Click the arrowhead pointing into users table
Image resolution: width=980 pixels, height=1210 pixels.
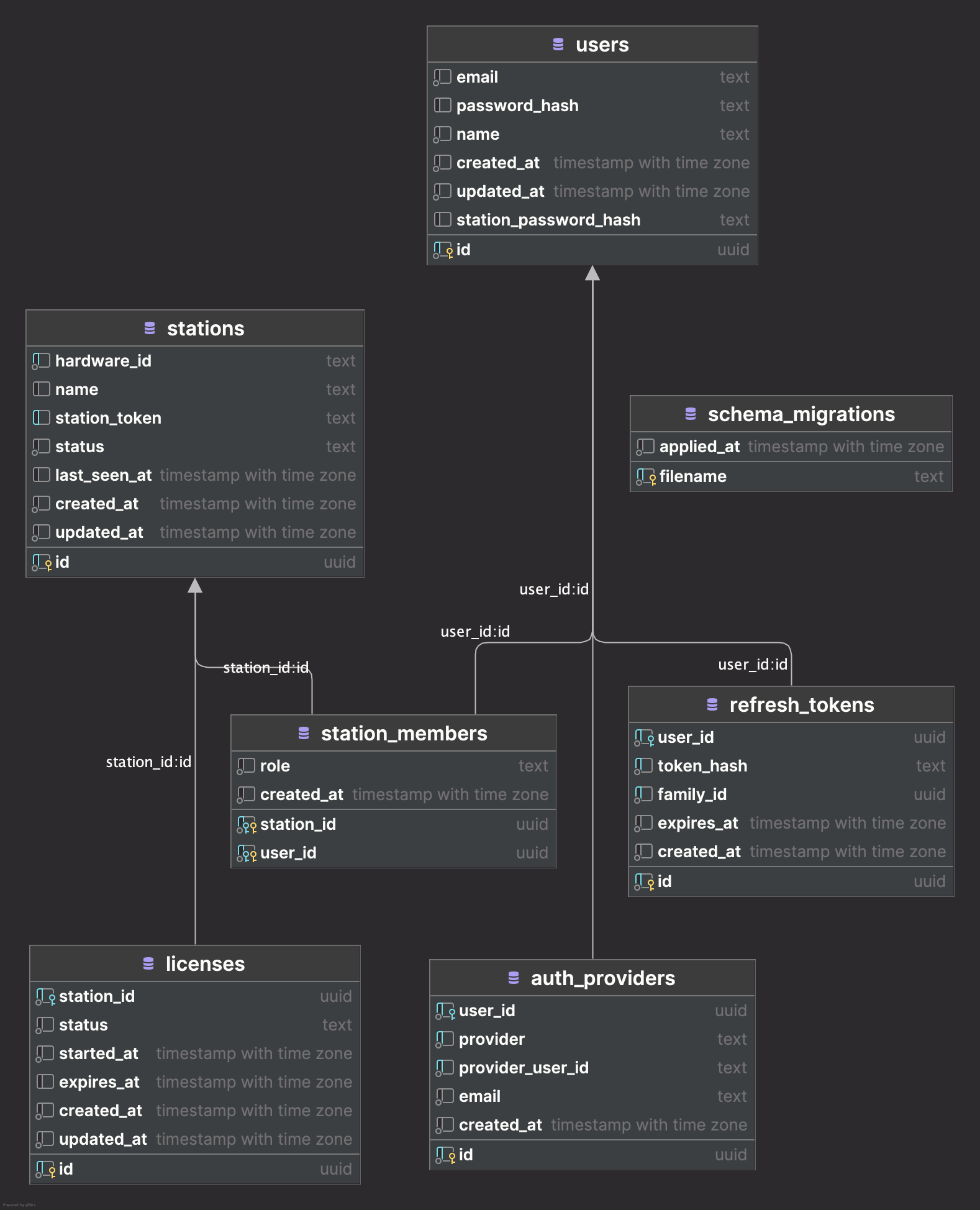point(592,273)
